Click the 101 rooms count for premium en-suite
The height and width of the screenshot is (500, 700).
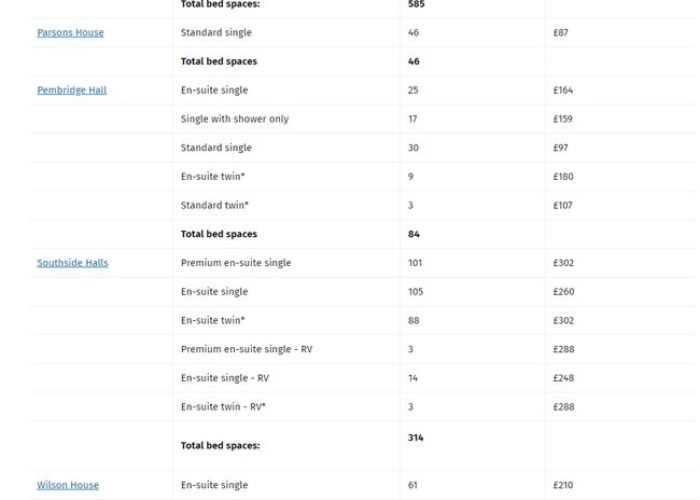coord(415,263)
